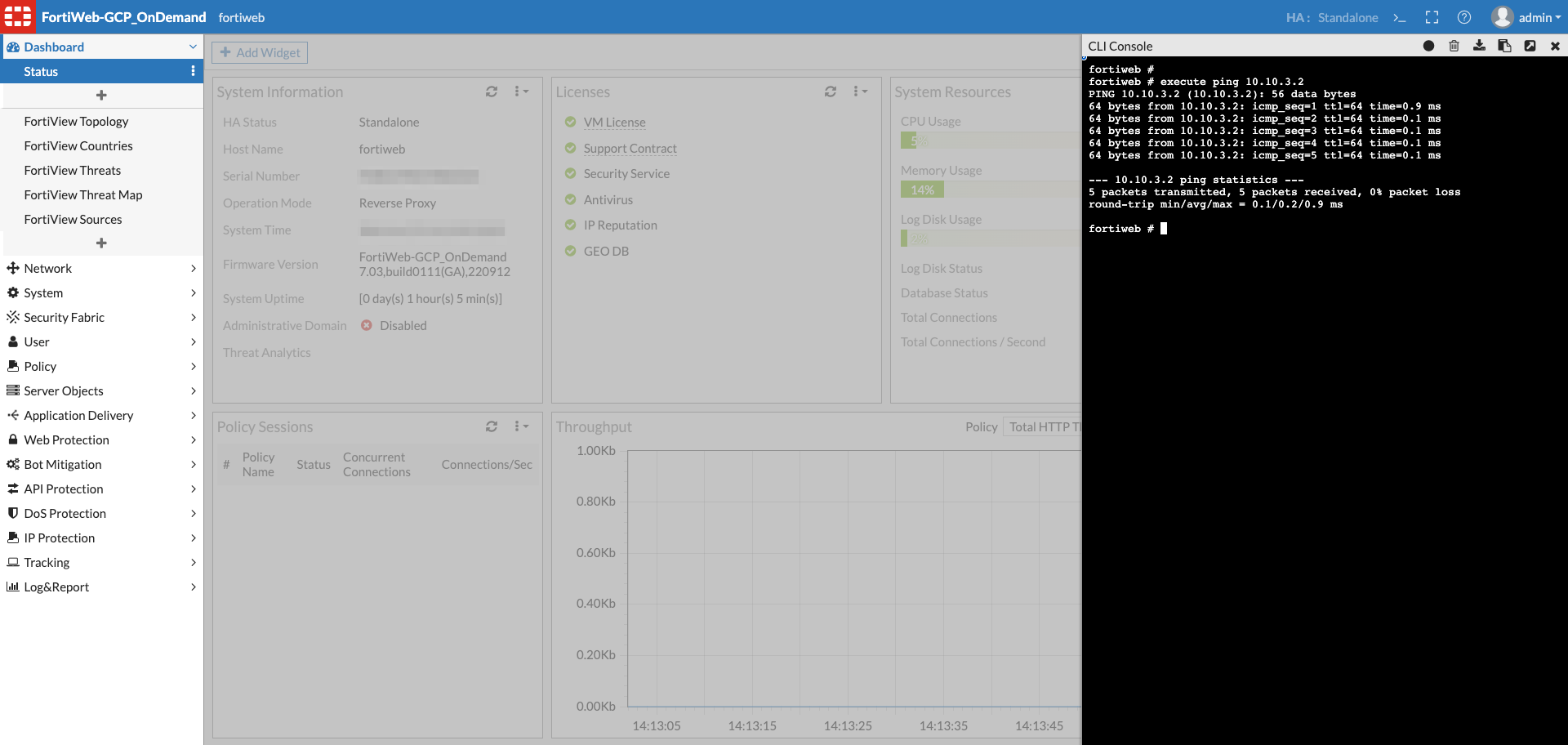The height and width of the screenshot is (745, 1568).
Task: Click the Concurrent Connections column header
Action: (x=376, y=464)
